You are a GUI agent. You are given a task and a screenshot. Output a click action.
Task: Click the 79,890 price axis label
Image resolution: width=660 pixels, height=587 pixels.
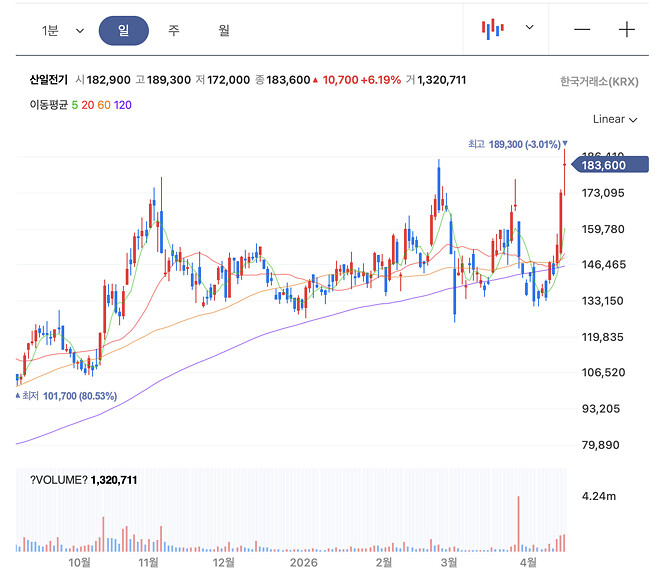pyautogui.click(x=600, y=445)
